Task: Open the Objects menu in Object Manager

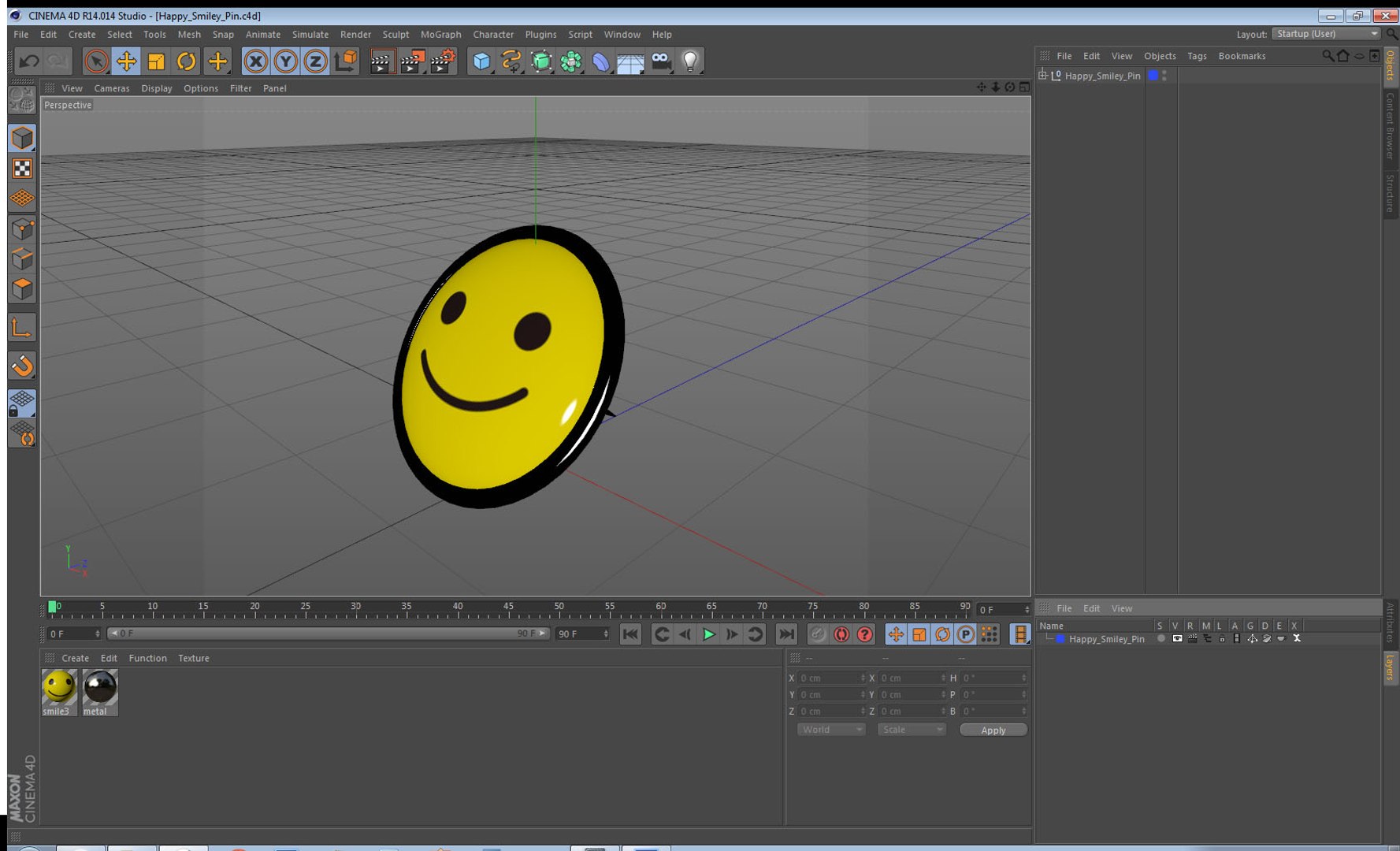Action: pyautogui.click(x=1160, y=56)
